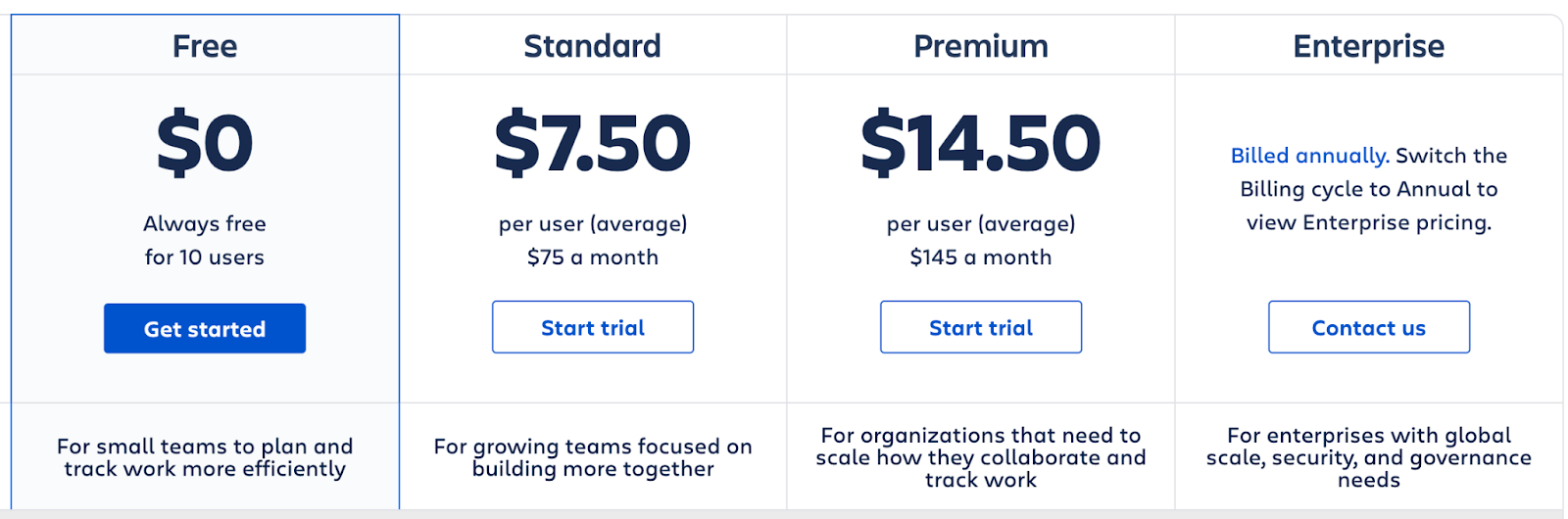
Task: Click the $145 a month text
Action: coord(981,258)
